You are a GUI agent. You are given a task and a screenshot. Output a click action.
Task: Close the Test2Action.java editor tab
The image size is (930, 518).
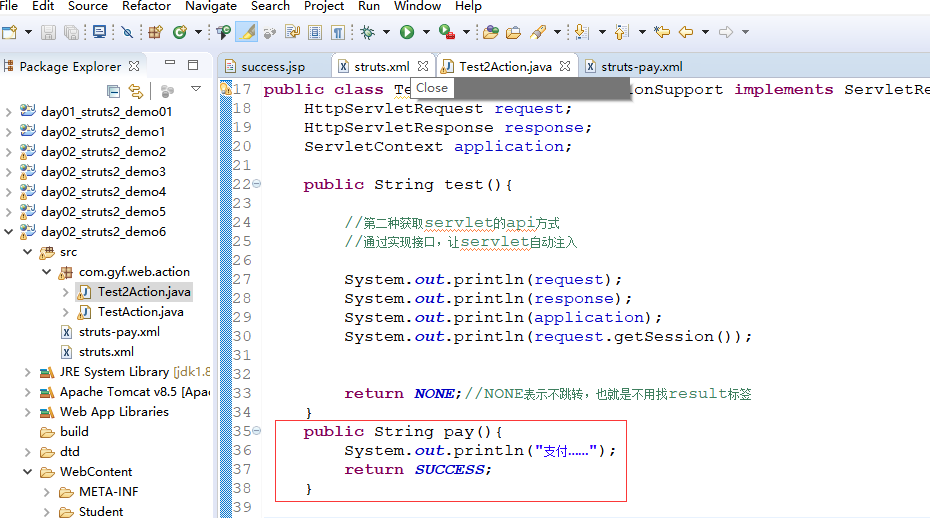(565, 66)
